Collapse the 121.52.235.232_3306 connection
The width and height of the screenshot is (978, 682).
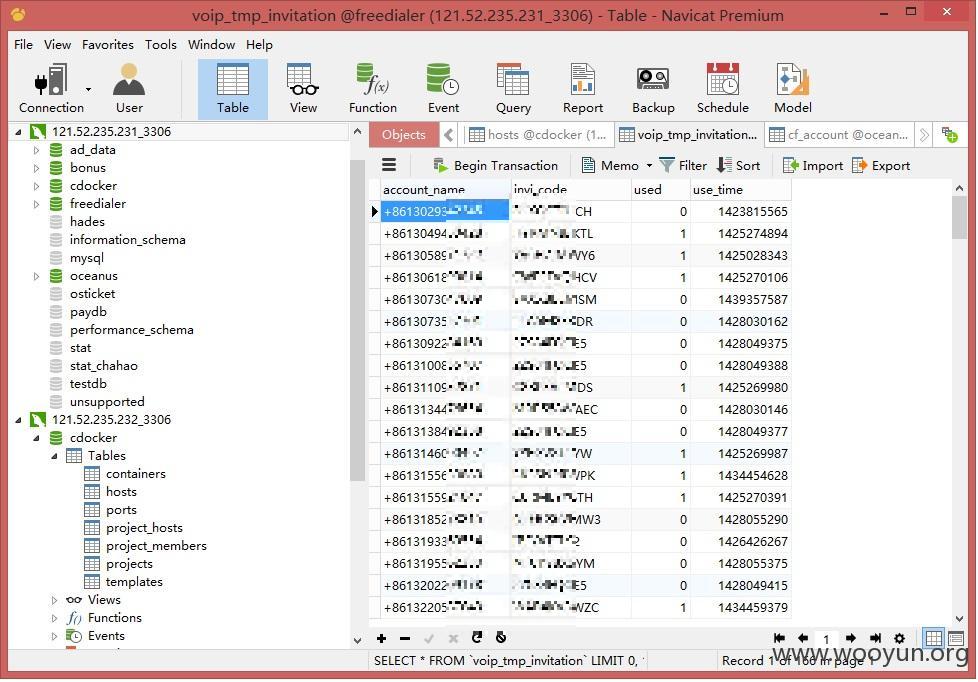click(x=18, y=420)
